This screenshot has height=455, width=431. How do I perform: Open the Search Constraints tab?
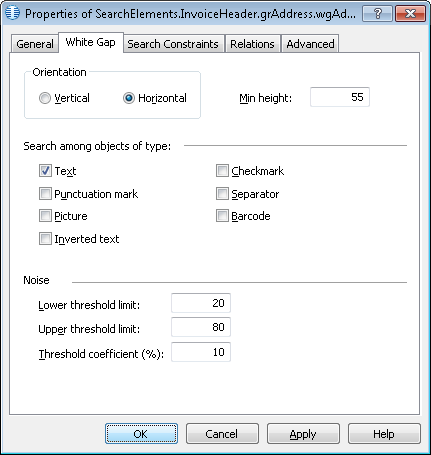tap(173, 44)
